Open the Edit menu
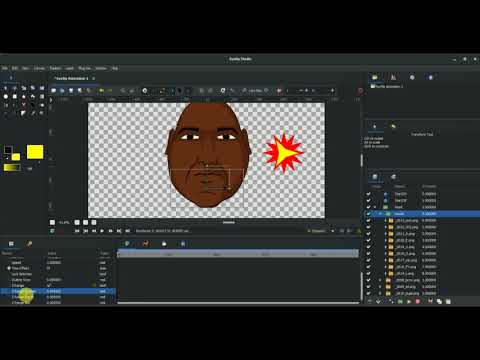The width and height of the screenshot is (480, 360). click(x=15, y=68)
